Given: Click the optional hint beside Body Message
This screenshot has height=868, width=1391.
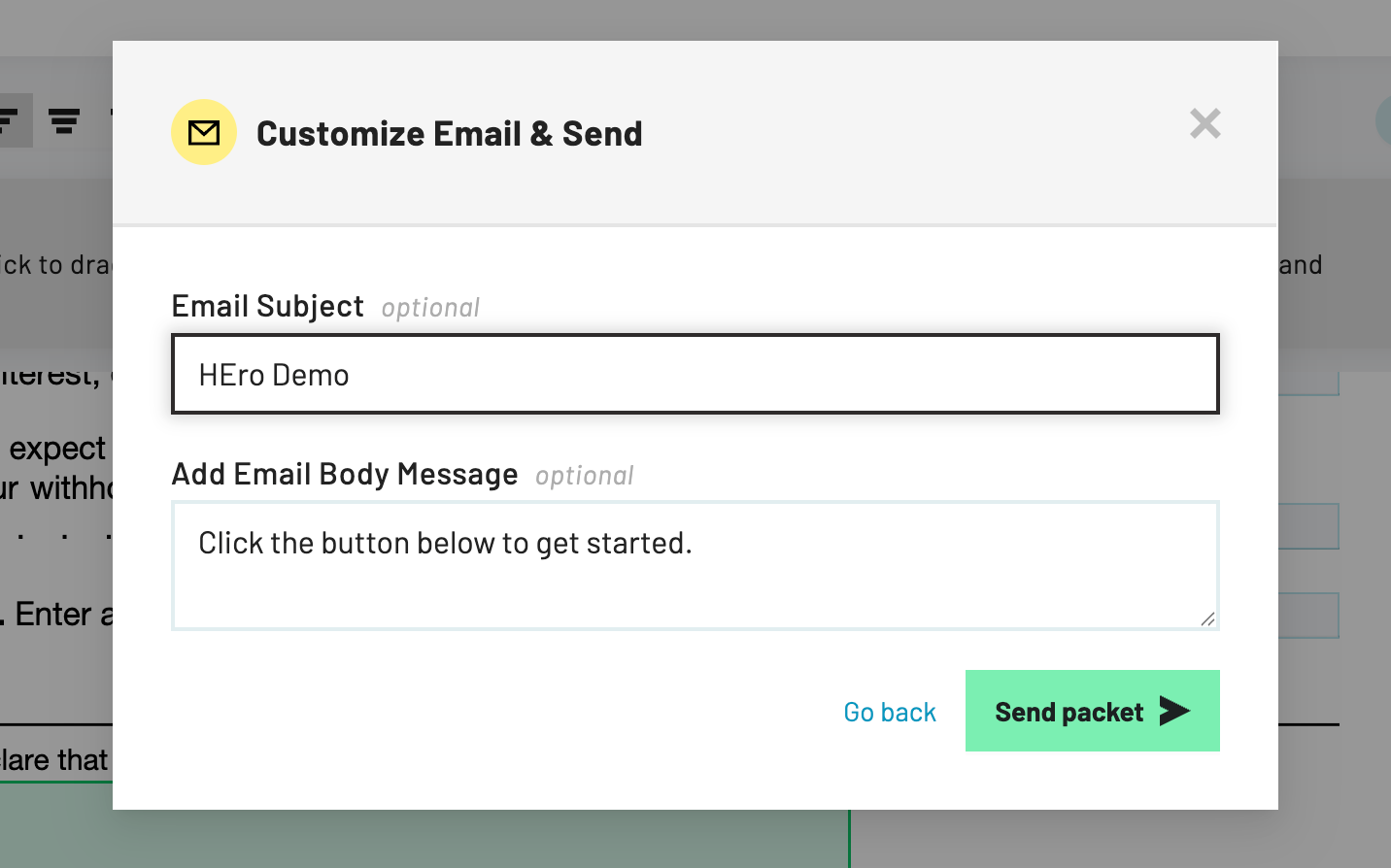Looking at the screenshot, I should click(584, 477).
